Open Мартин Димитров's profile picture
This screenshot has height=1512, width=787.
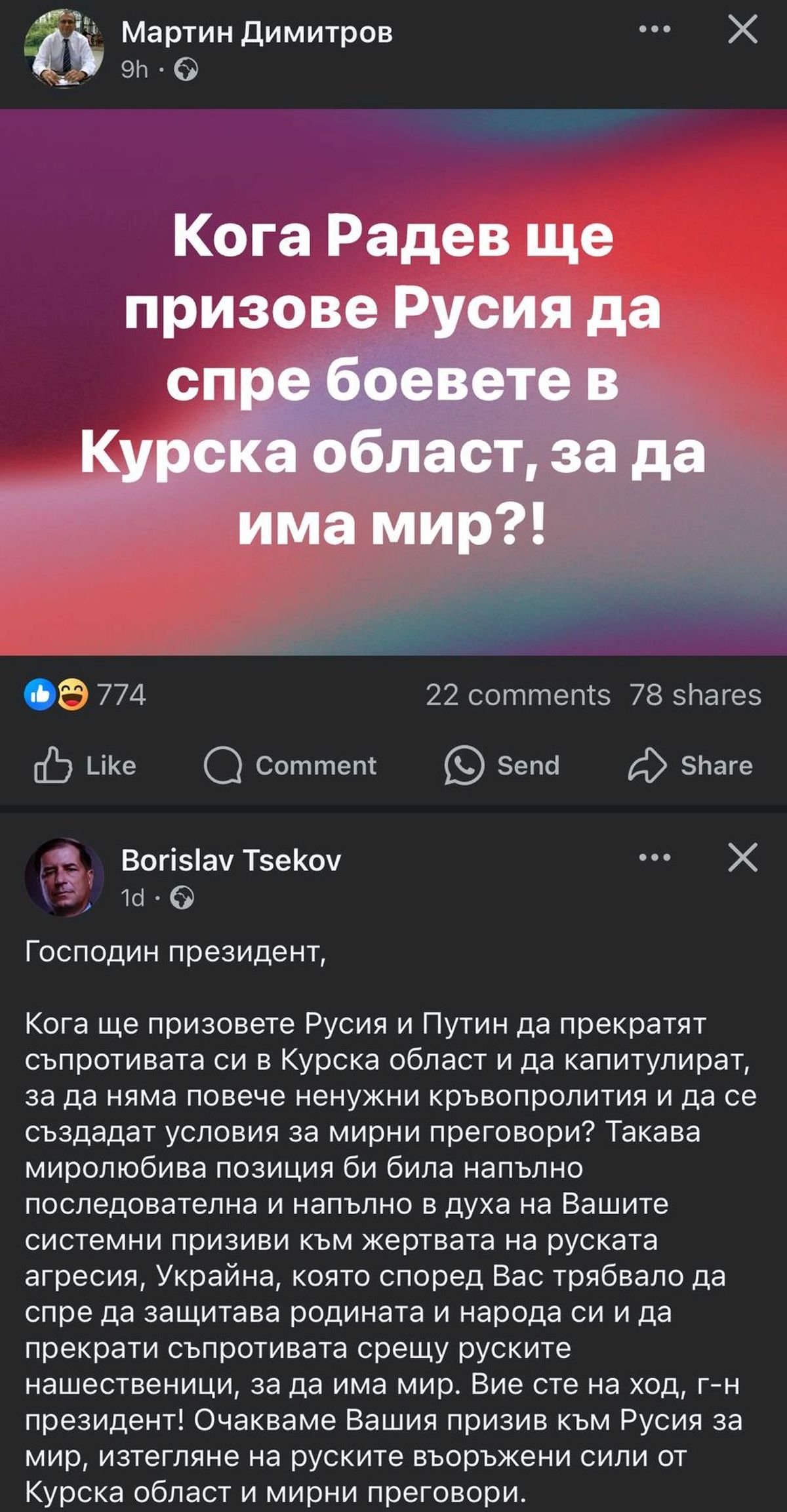click(x=64, y=51)
